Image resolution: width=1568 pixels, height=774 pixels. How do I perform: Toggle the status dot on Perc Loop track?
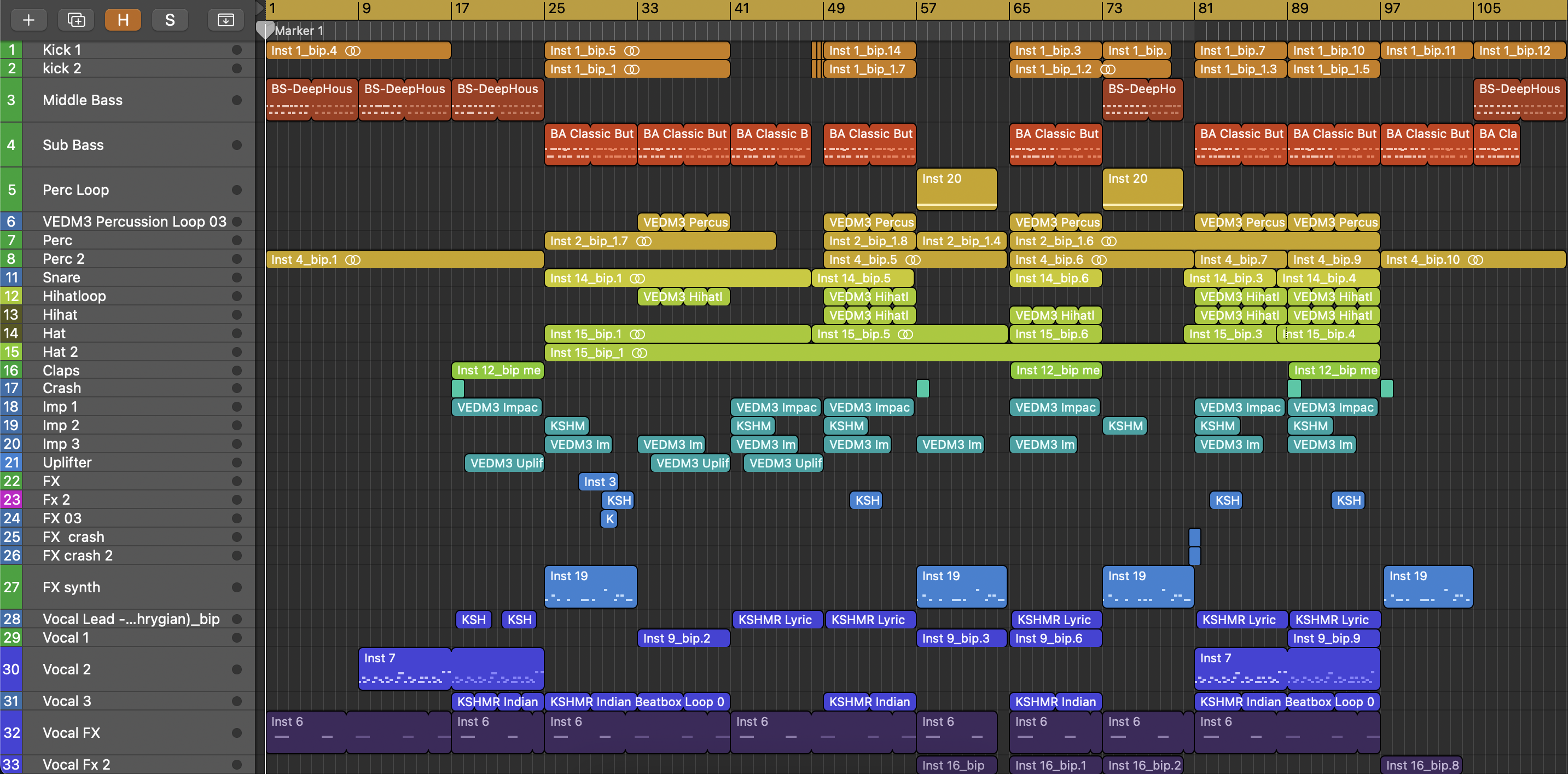click(x=237, y=190)
